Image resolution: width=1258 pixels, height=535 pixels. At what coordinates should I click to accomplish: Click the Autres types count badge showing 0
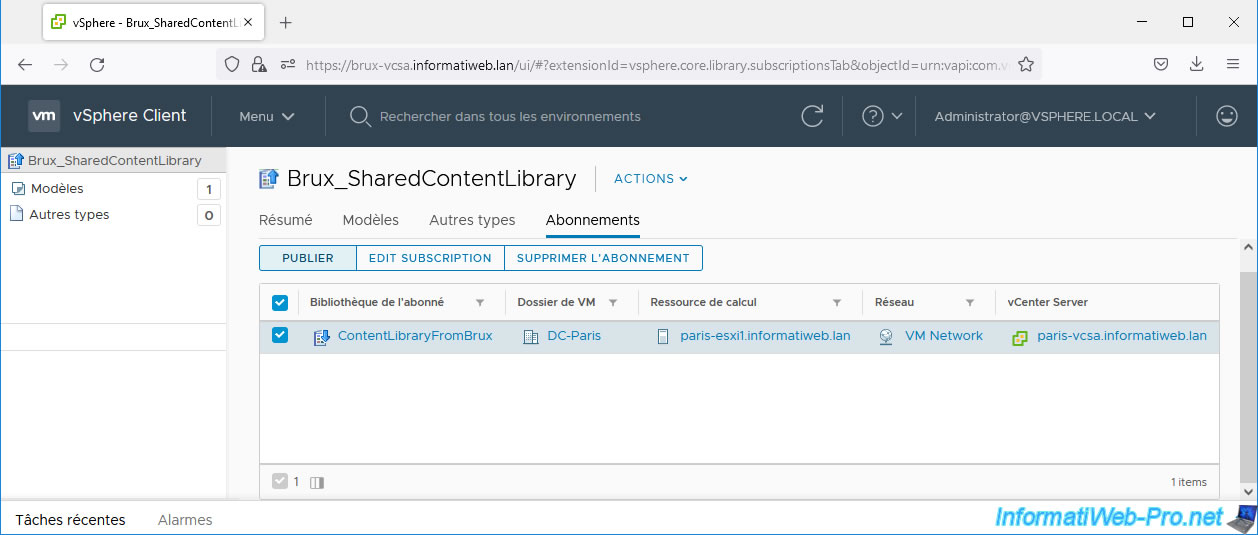[209, 215]
